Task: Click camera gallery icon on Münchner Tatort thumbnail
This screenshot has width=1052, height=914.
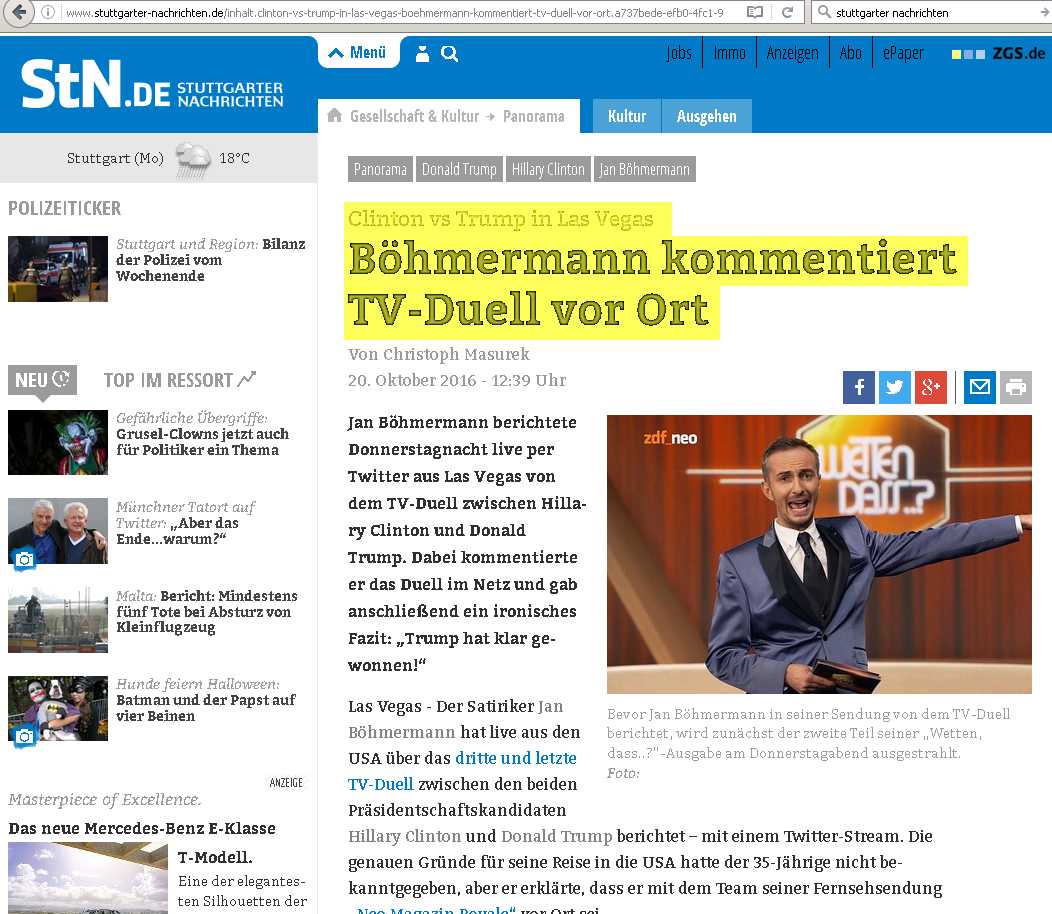Action: [x=25, y=559]
